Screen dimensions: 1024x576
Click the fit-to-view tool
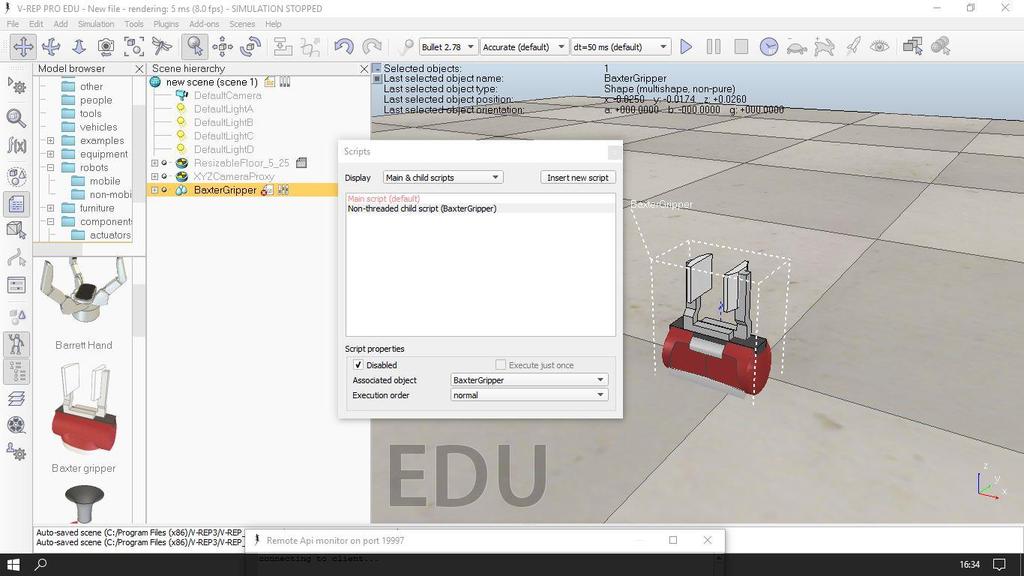[134, 46]
